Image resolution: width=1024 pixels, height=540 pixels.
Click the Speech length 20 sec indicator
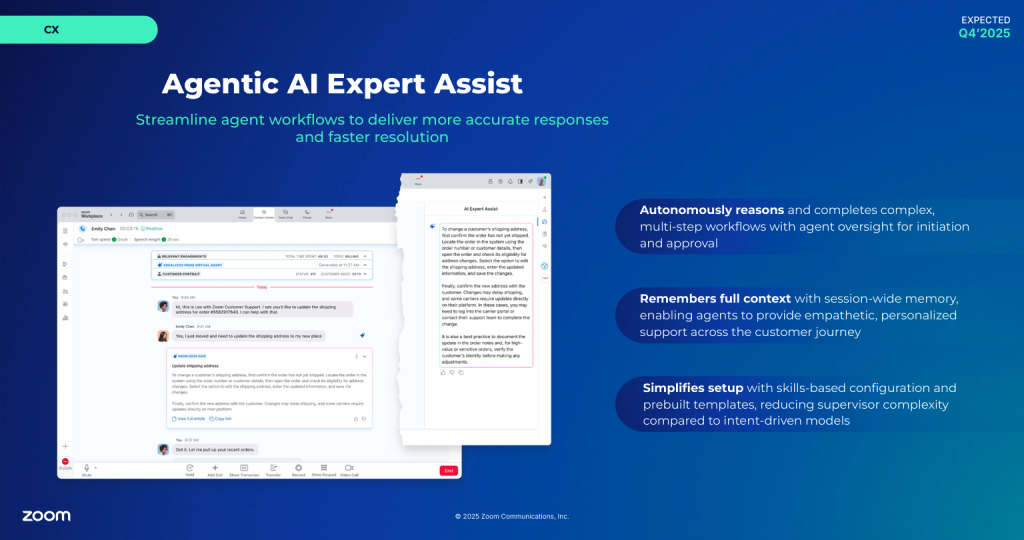click(156, 240)
